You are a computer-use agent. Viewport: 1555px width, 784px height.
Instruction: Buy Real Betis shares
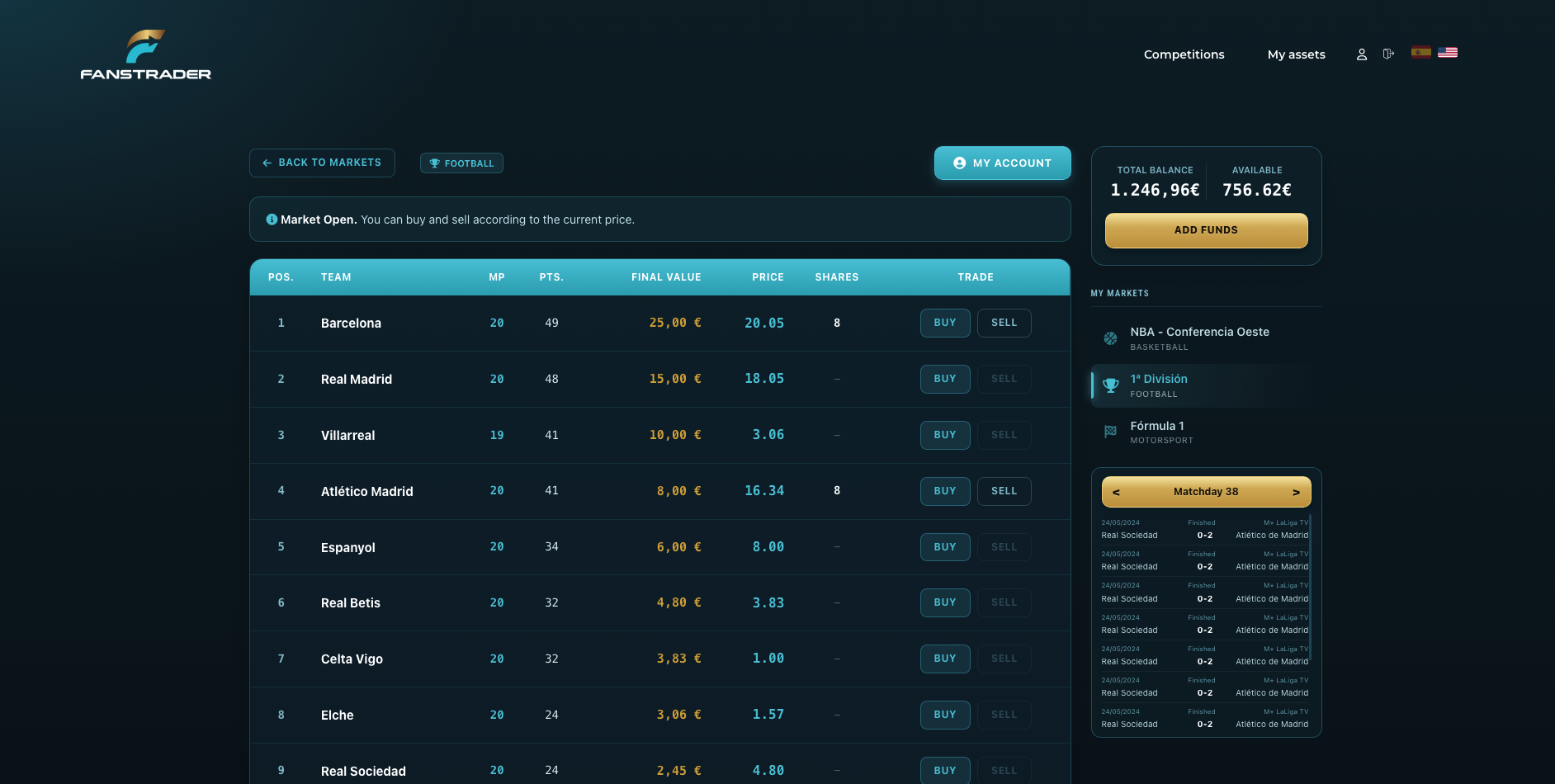click(x=945, y=602)
